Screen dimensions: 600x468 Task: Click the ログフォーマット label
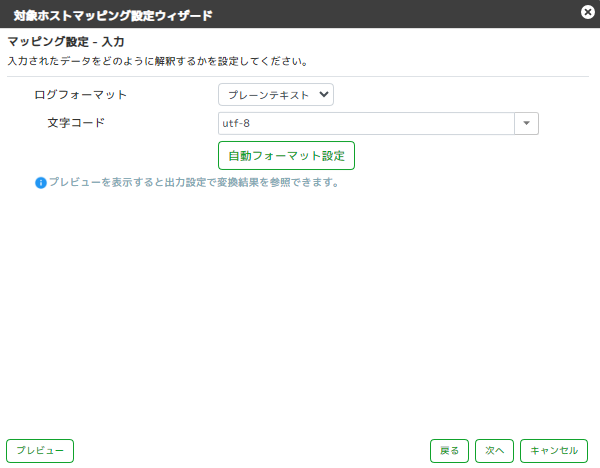(80, 95)
